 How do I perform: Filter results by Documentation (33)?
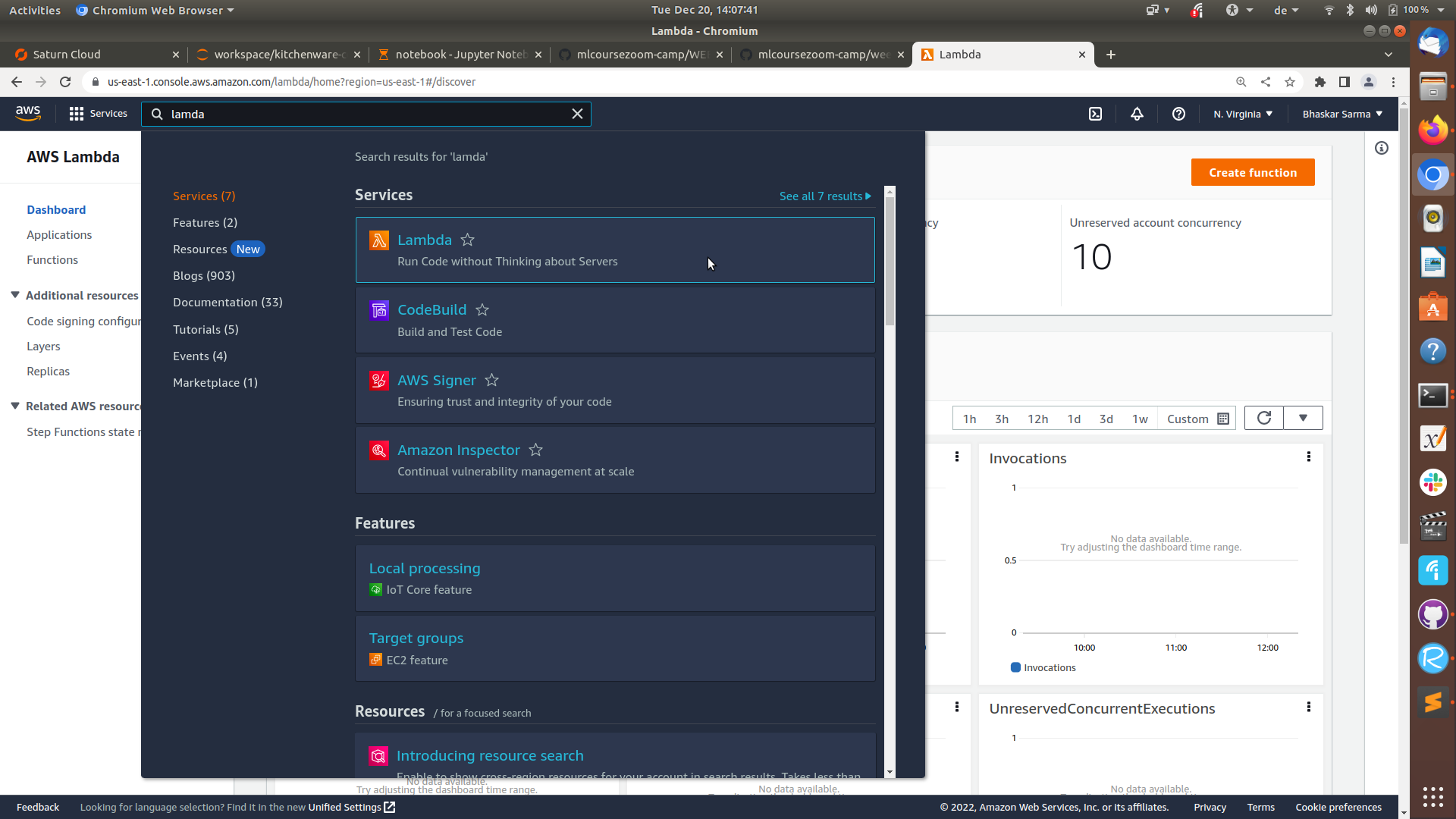(227, 302)
